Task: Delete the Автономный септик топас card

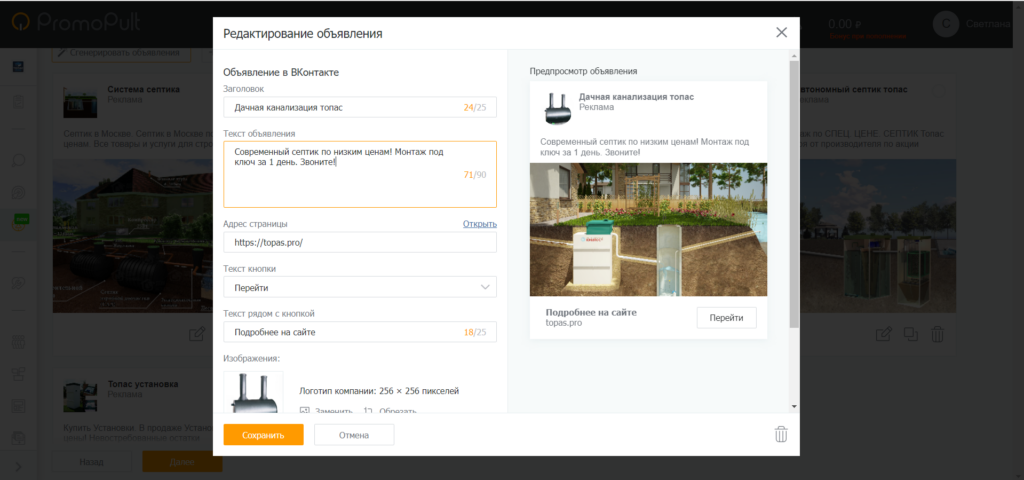Action: coord(937,334)
